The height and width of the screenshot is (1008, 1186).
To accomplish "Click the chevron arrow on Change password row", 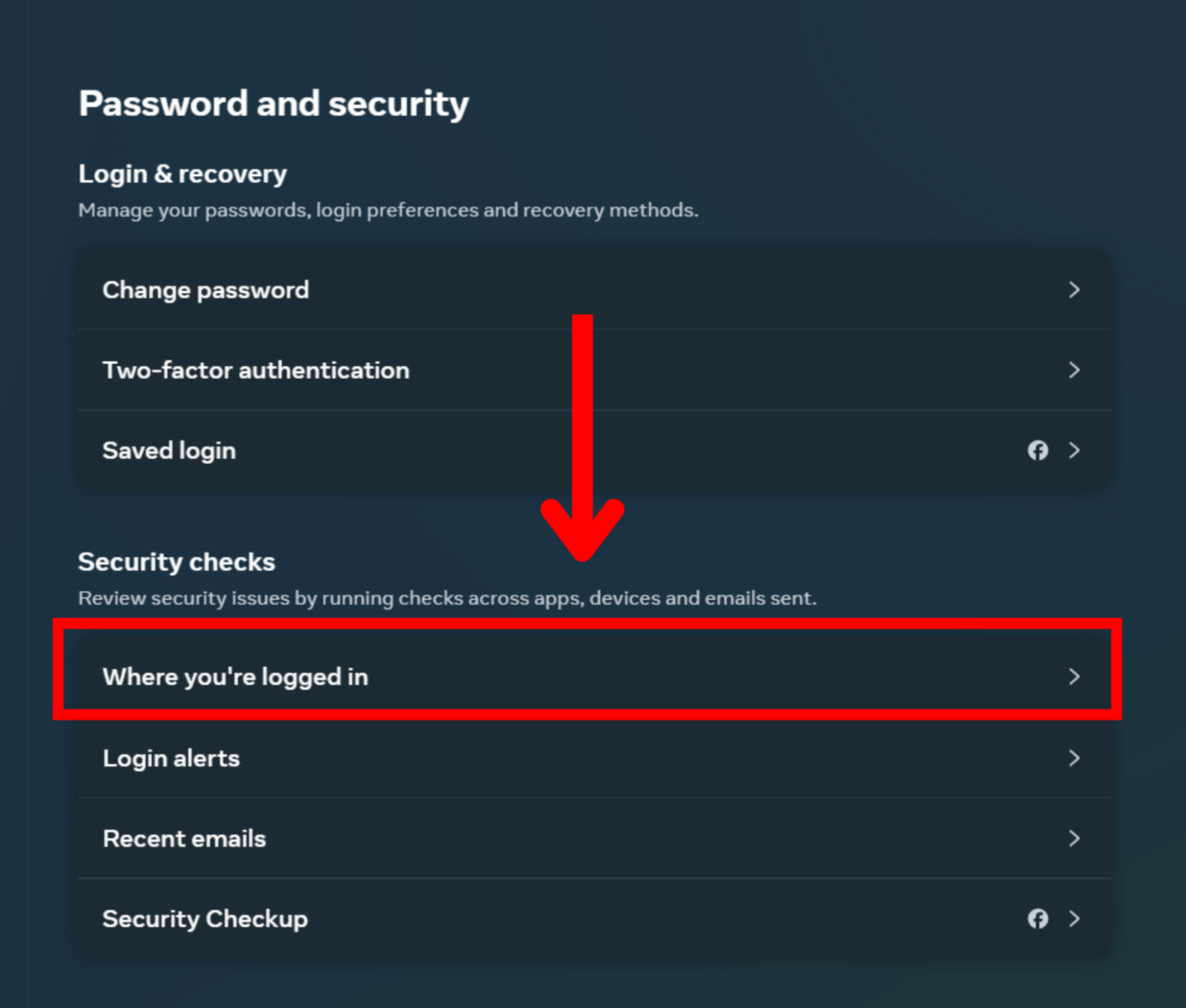I will pos(1074,290).
